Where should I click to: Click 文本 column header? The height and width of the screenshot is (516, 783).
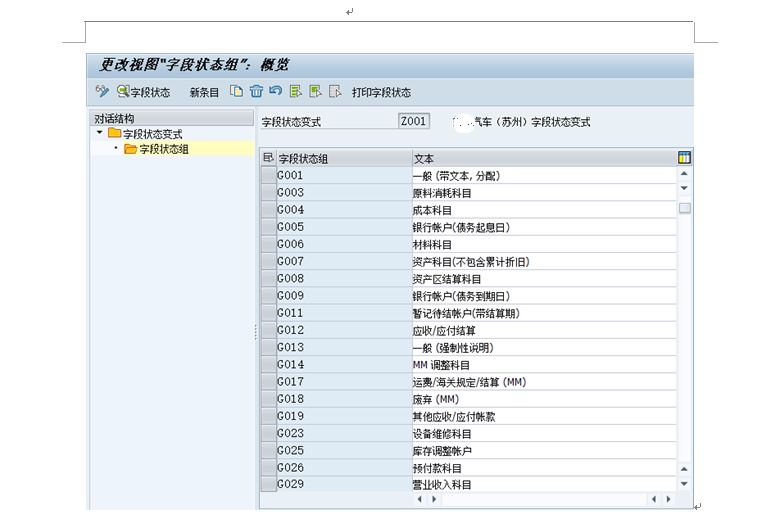(x=544, y=159)
